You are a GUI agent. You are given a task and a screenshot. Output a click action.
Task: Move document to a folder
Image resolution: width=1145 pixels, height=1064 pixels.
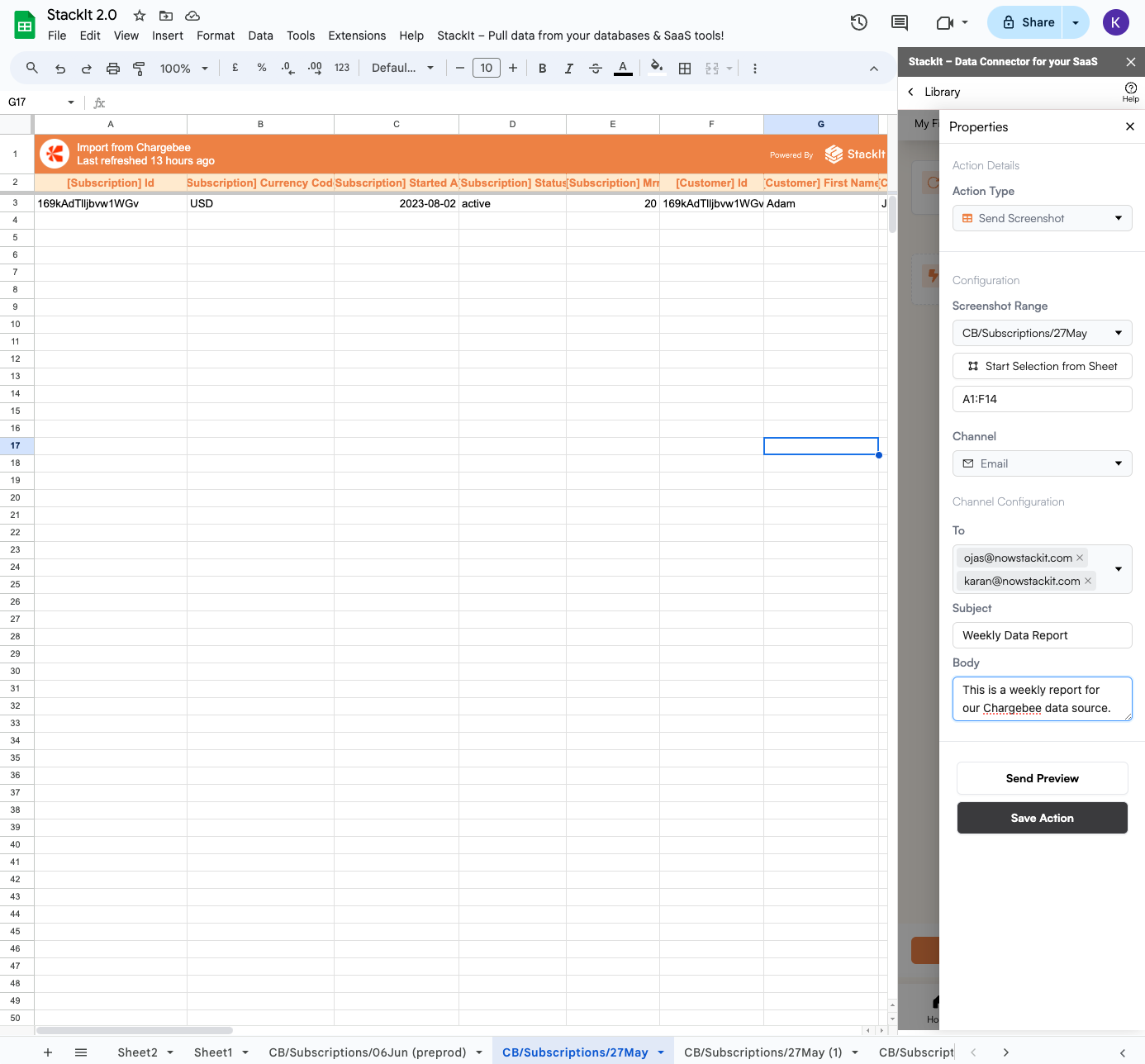point(166,16)
